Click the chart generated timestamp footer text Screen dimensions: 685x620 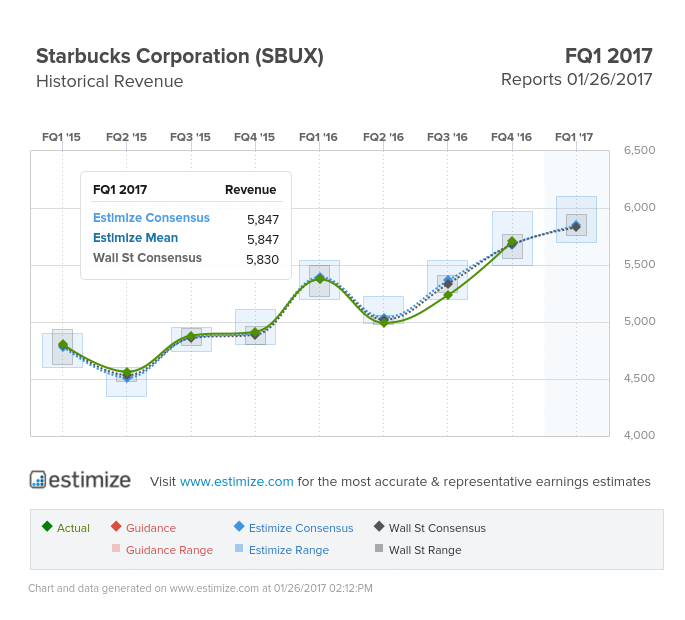pyautogui.click(x=201, y=588)
